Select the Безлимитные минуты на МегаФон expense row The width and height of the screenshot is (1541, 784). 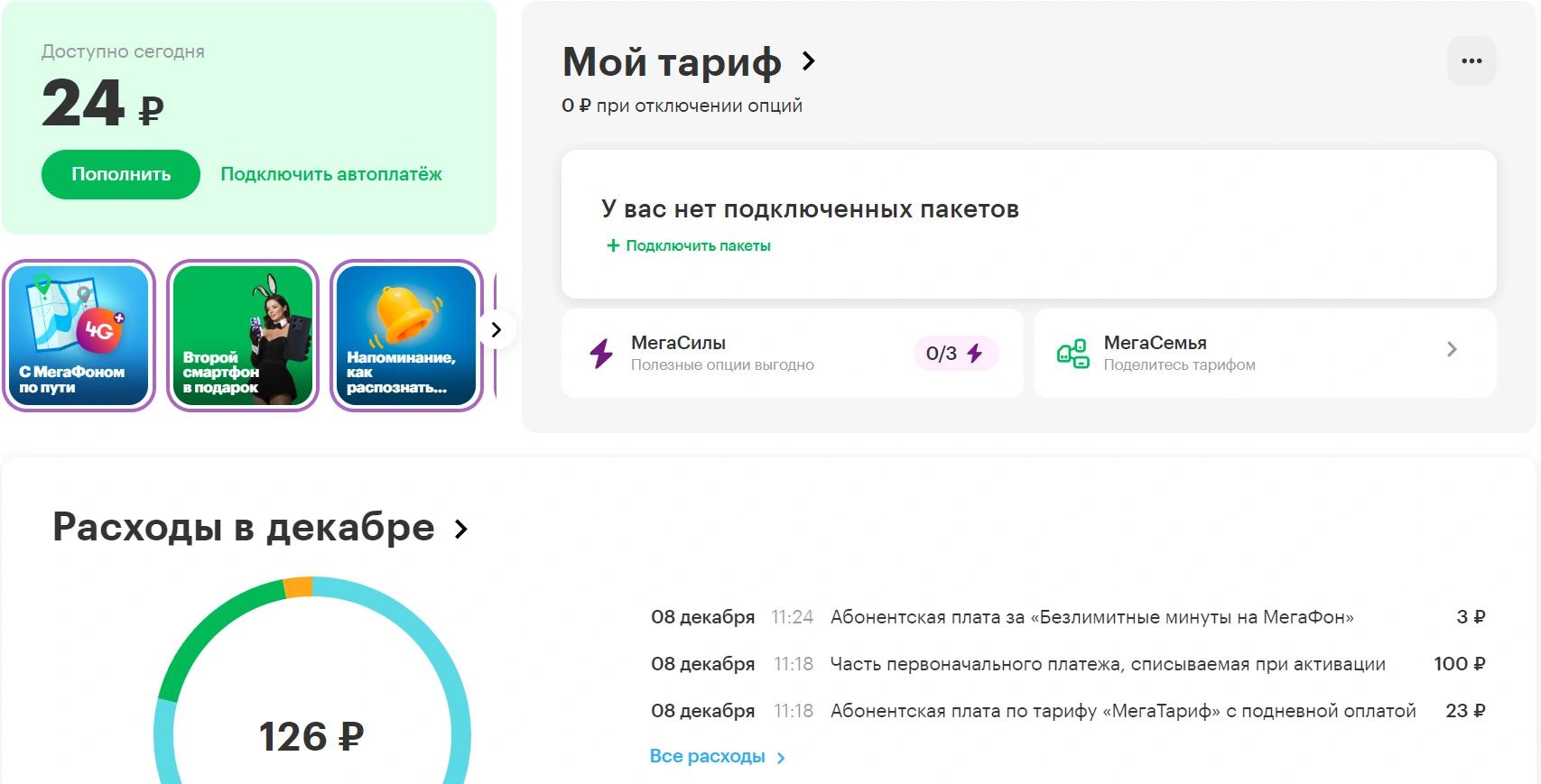[1068, 617]
